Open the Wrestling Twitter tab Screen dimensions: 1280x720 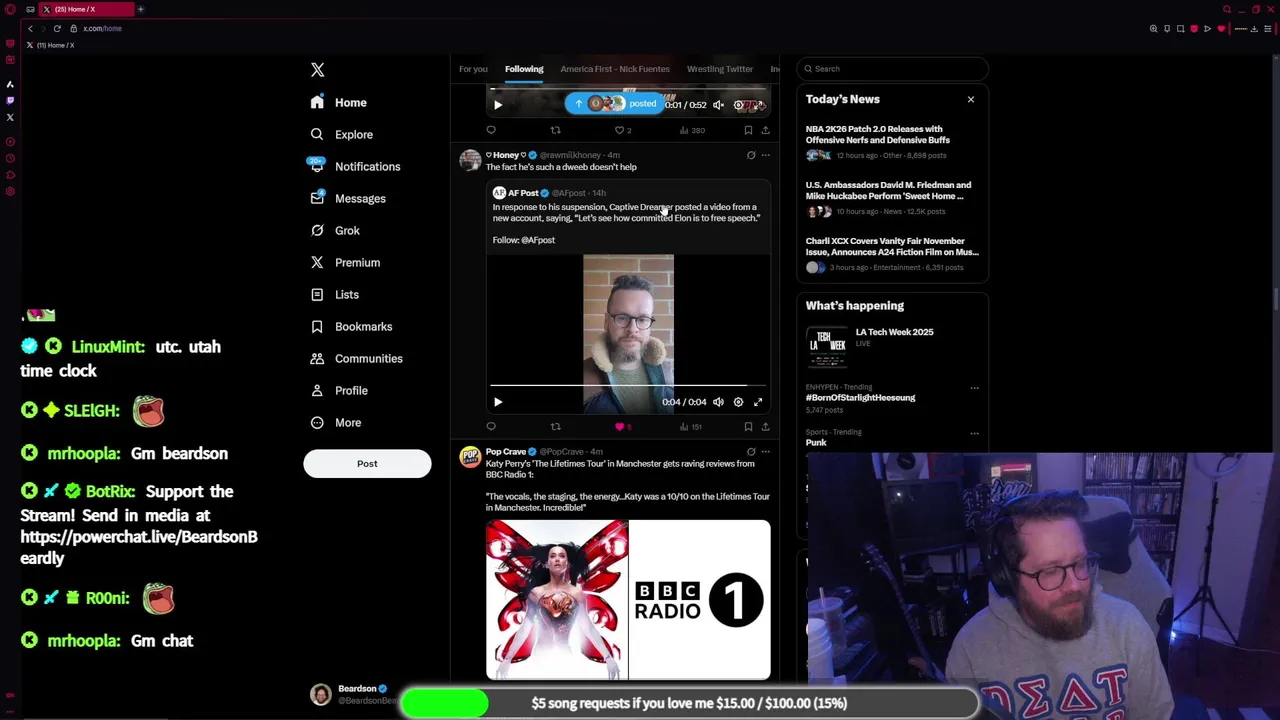pyautogui.click(x=719, y=69)
